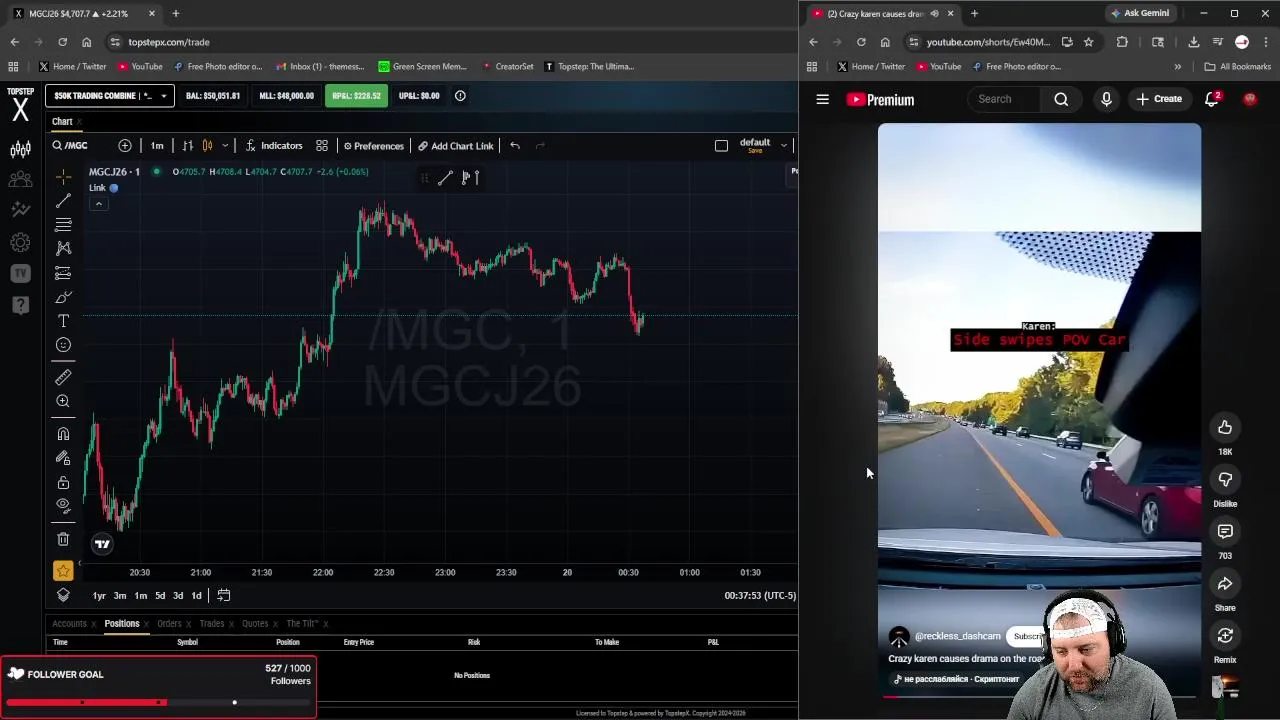Screen dimensions: 1280x720
Task: Dislike the YouTube short
Action: coord(1225,480)
